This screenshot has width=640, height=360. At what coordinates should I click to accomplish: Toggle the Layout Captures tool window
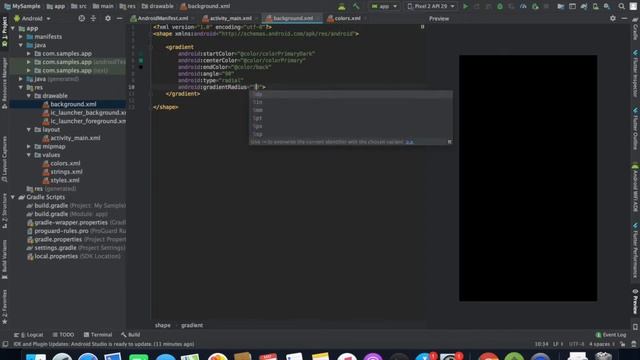pos(4,159)
